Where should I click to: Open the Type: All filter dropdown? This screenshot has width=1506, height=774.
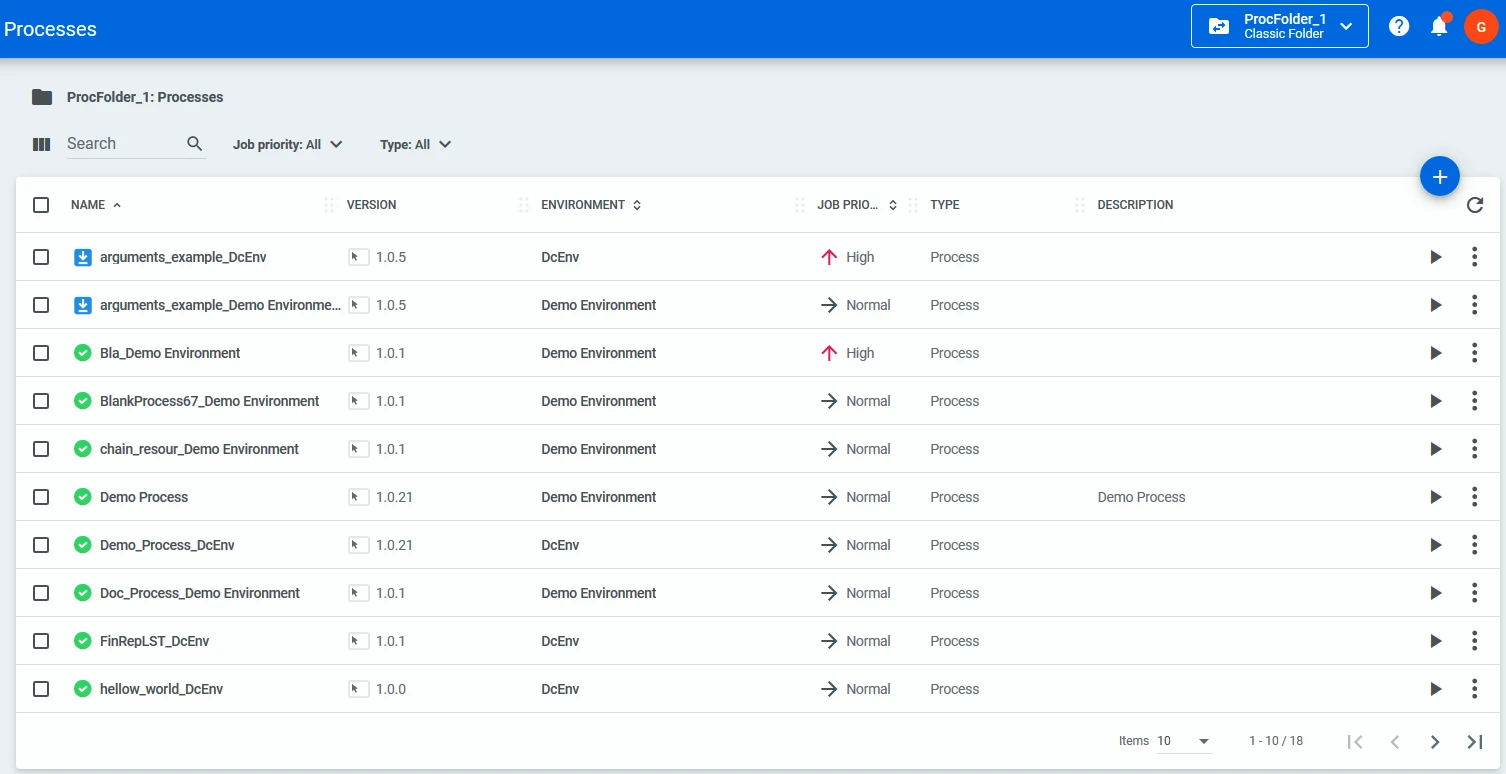(x=416, y=144)
